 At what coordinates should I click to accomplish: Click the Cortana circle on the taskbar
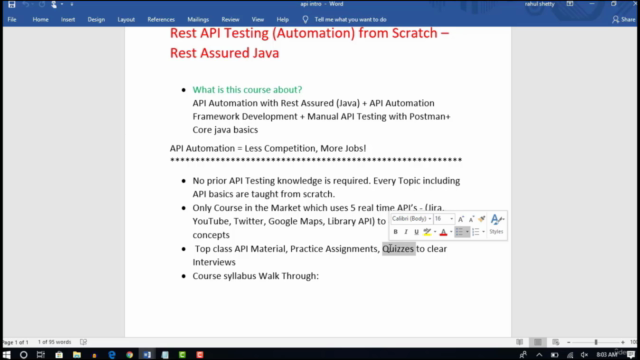[x=23, y=355]
